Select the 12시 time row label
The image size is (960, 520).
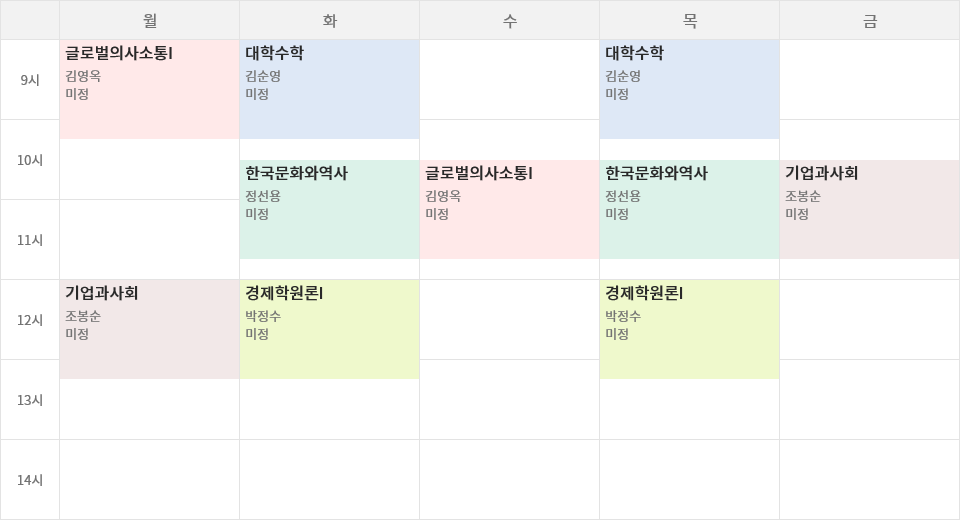(x=30, y=320)
